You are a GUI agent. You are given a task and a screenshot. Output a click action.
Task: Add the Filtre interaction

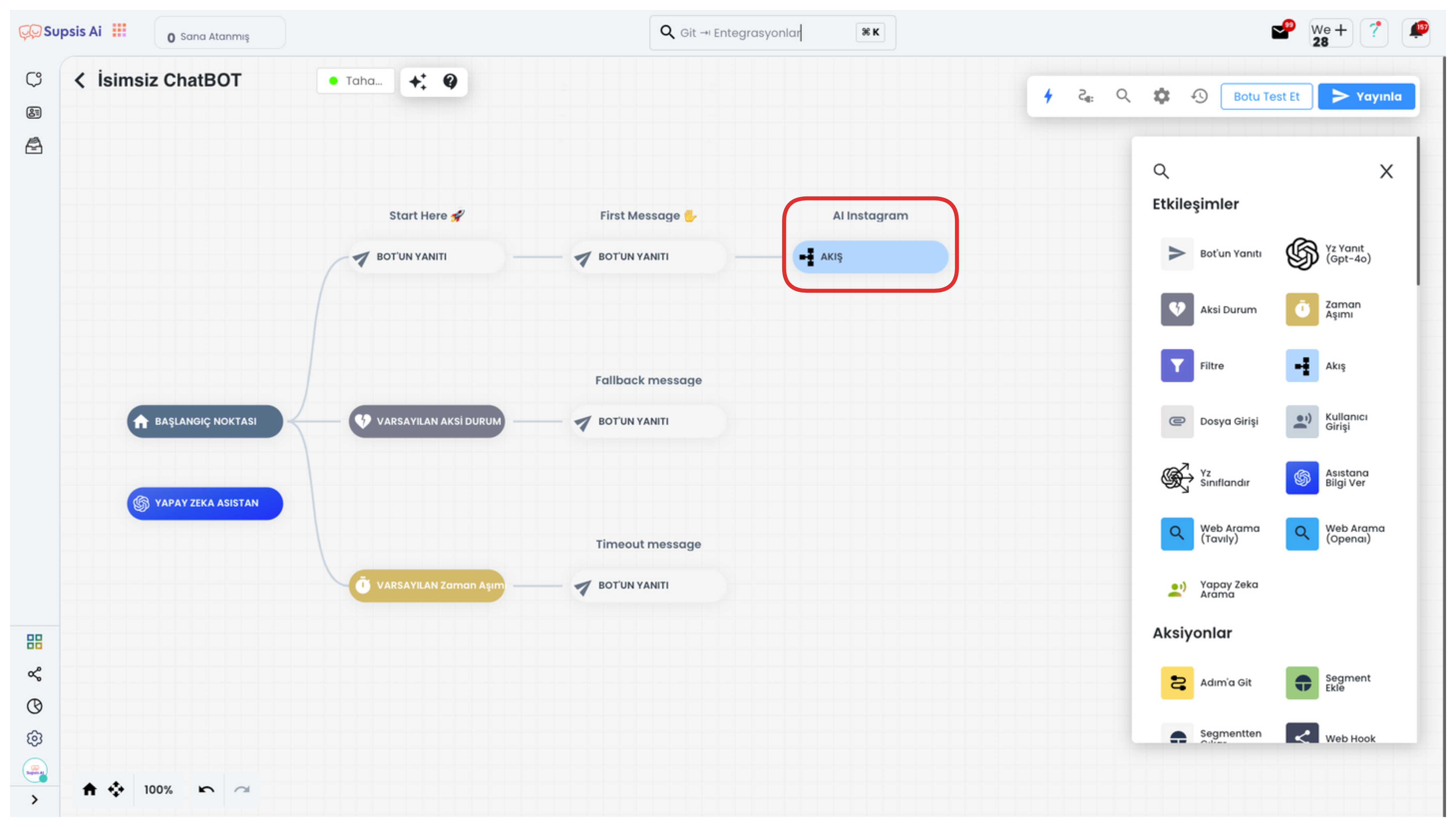point(1193,366)
